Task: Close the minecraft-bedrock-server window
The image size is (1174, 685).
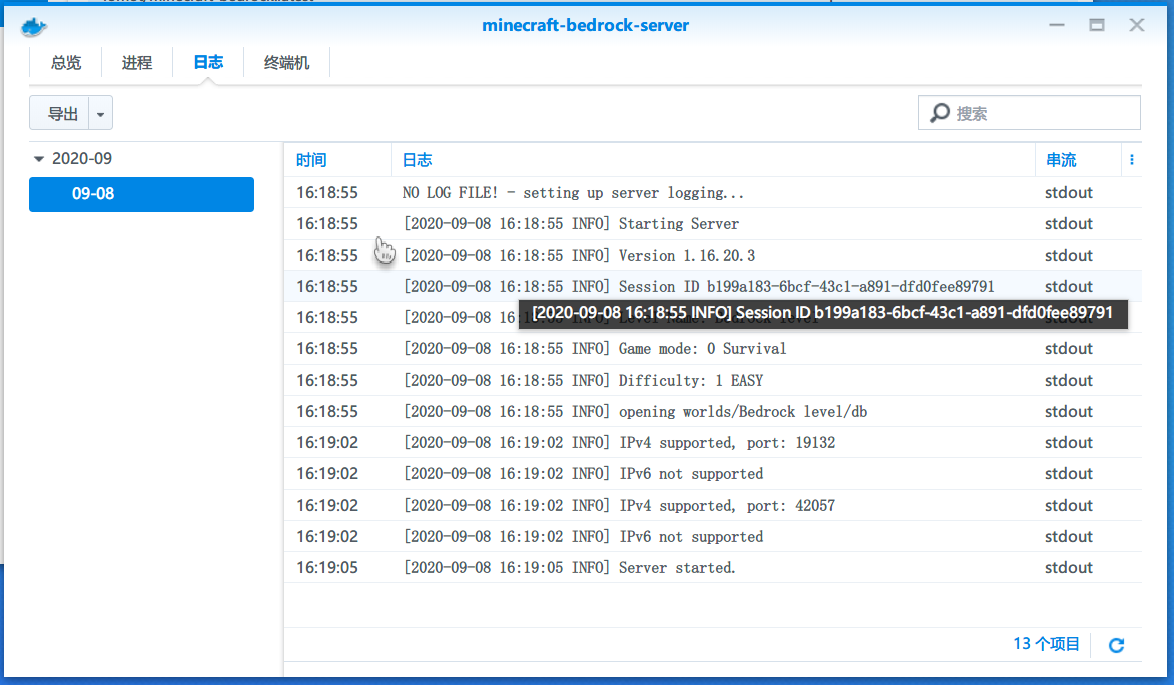Action: tap(1137, 25)
